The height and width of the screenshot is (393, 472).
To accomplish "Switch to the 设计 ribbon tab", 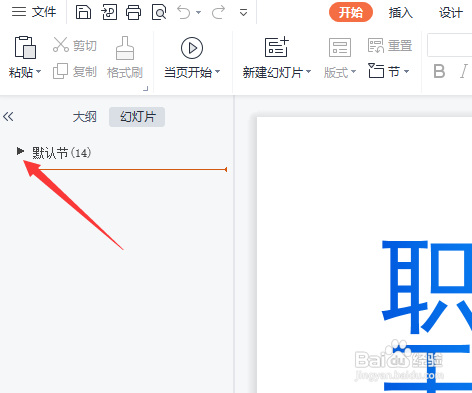I will click(x=451, y=13).
